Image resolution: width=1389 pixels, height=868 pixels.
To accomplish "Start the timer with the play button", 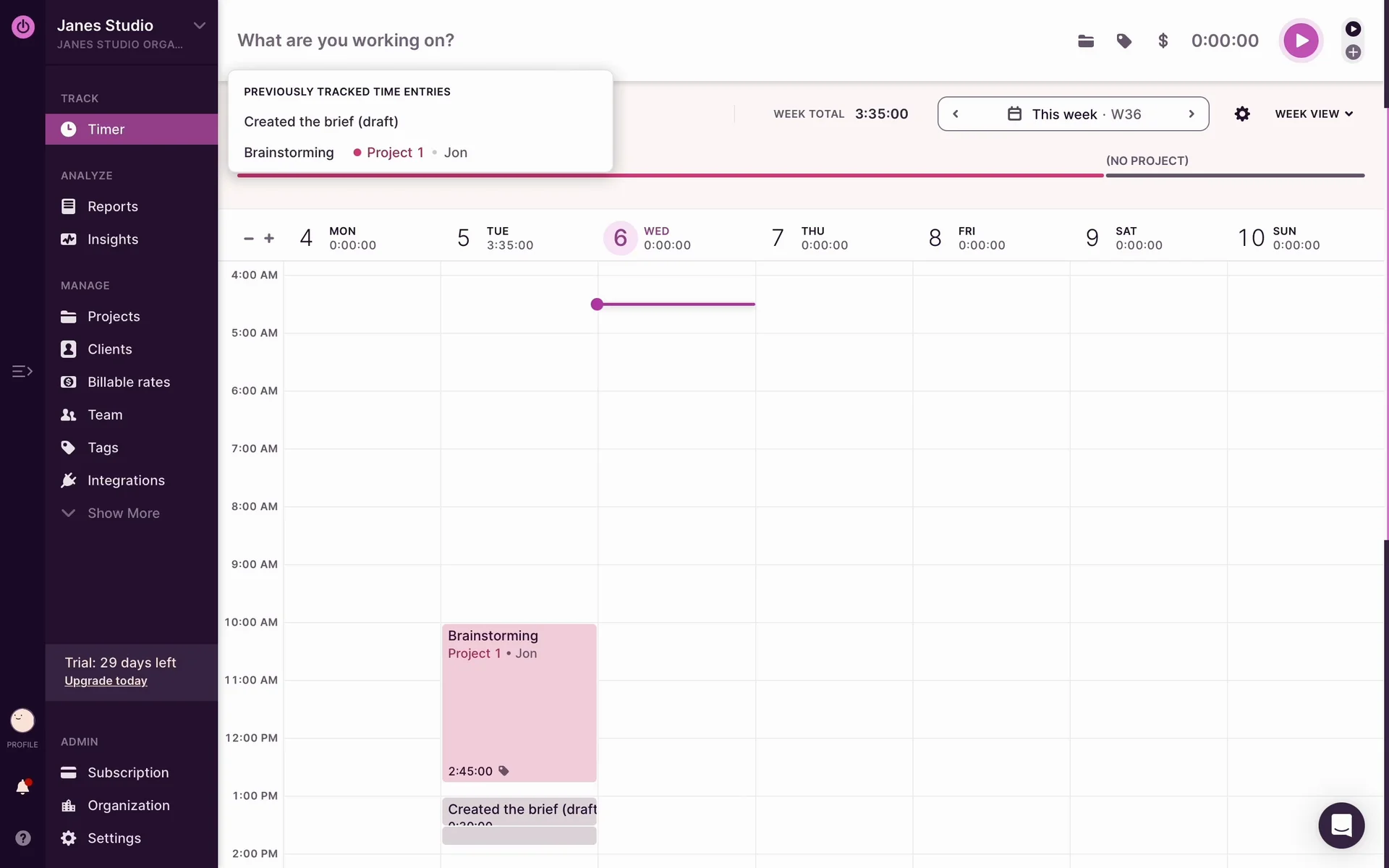I will pos(1300,41).
